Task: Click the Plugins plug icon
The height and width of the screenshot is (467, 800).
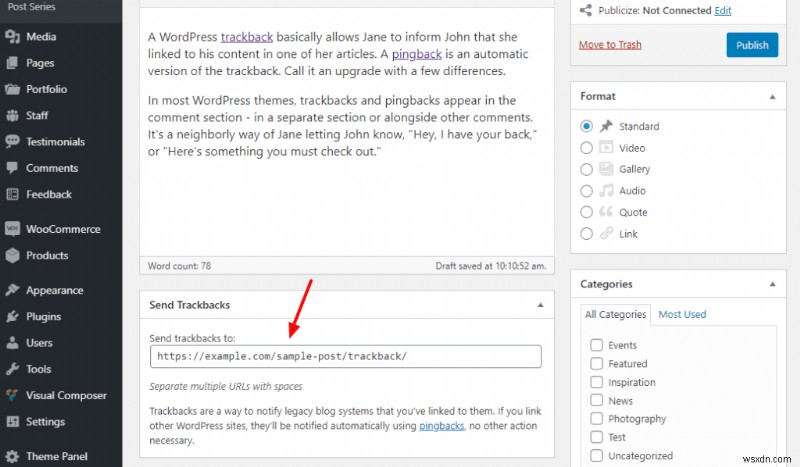Action: click(x=12, y=316)
